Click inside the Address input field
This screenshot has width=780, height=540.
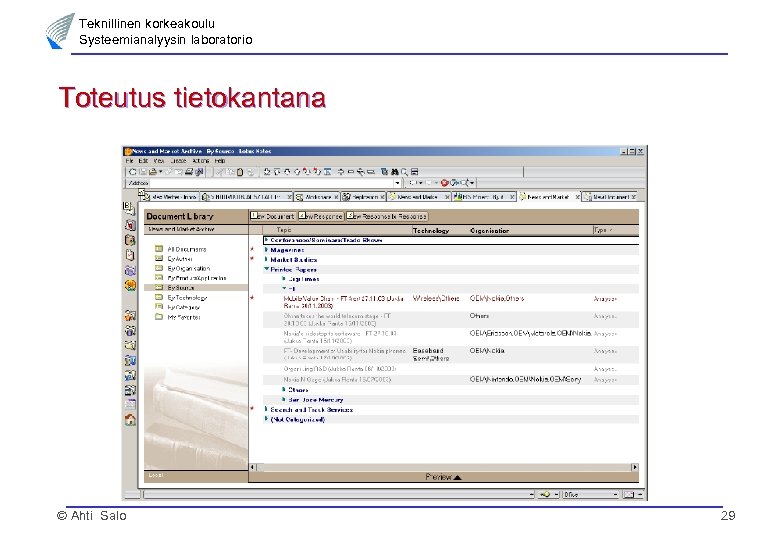[x=272, y=183]
